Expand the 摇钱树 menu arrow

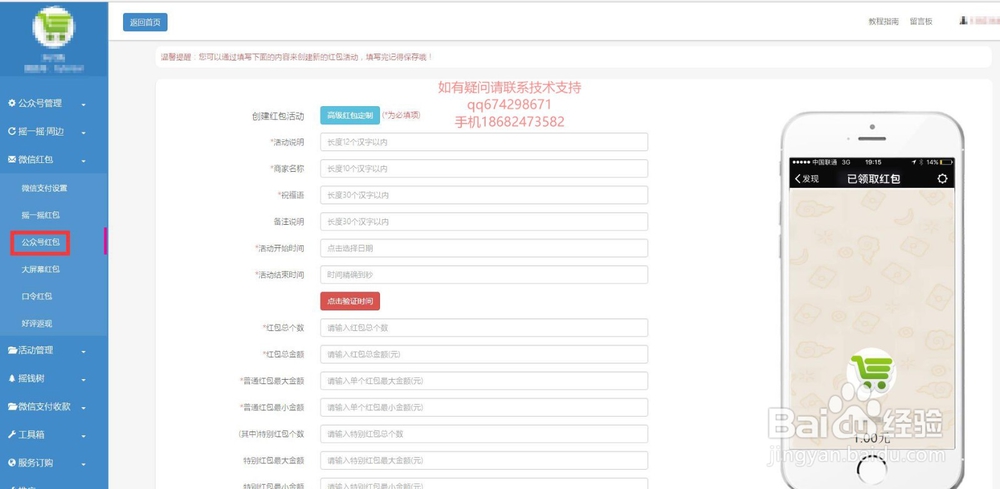point(84,380)
